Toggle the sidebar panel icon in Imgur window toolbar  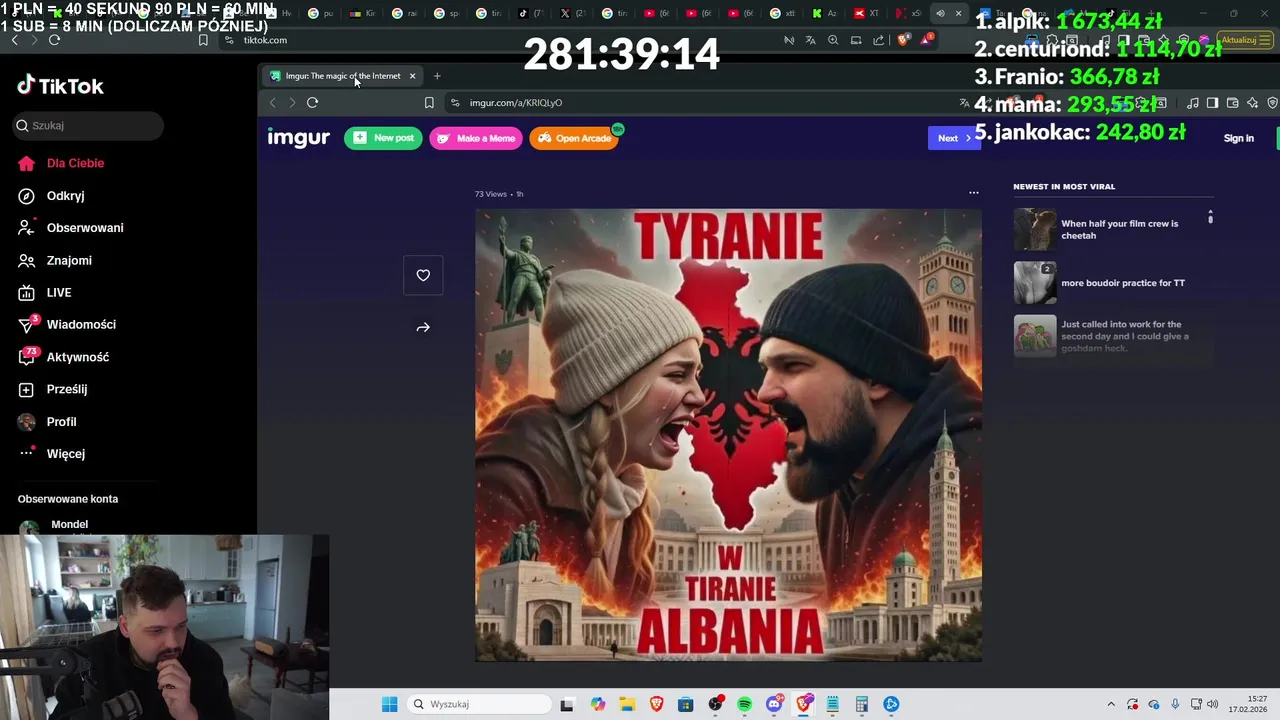click(x=1212, y=102)
